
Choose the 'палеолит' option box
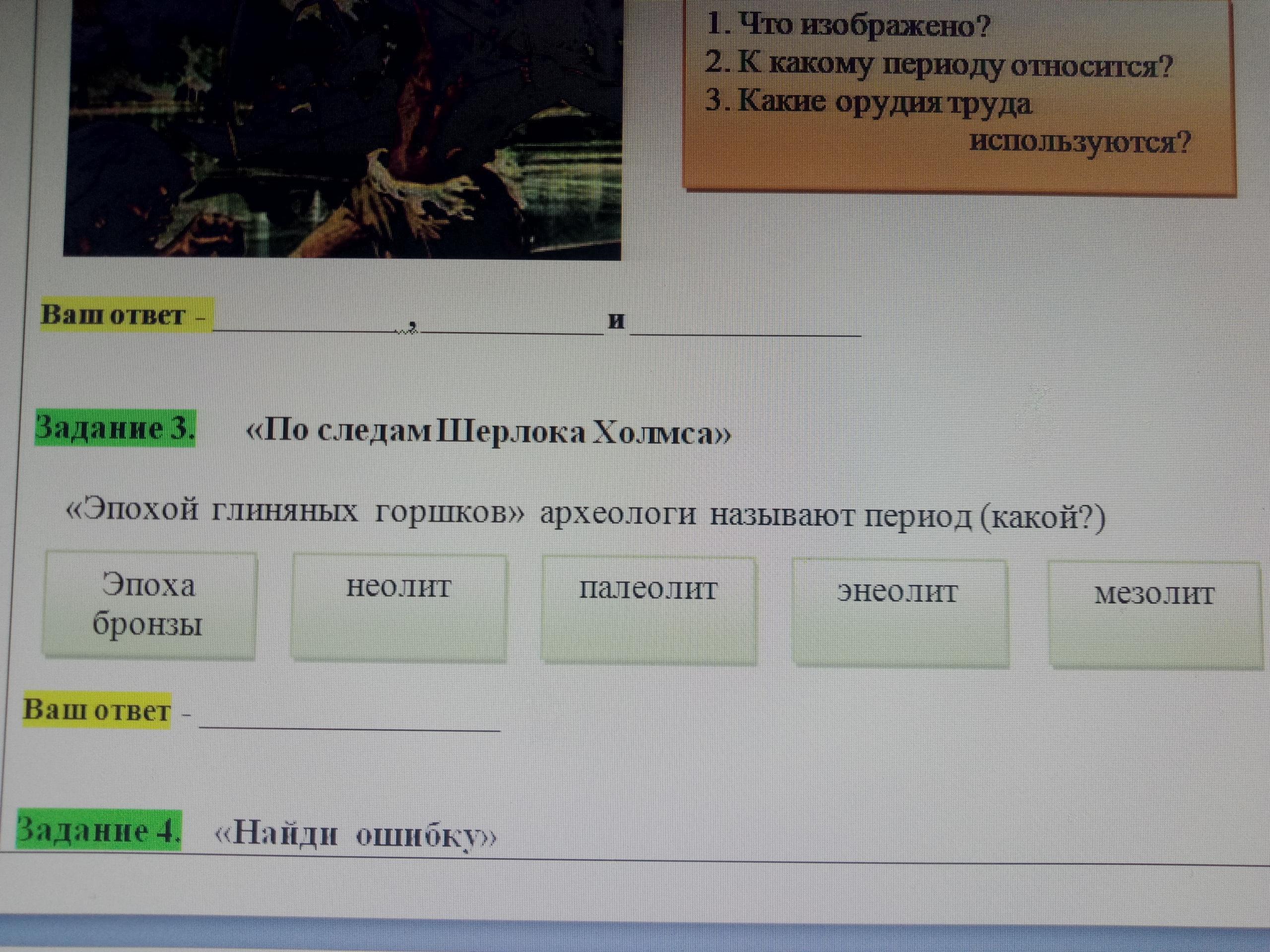click(x=648, y=610)
